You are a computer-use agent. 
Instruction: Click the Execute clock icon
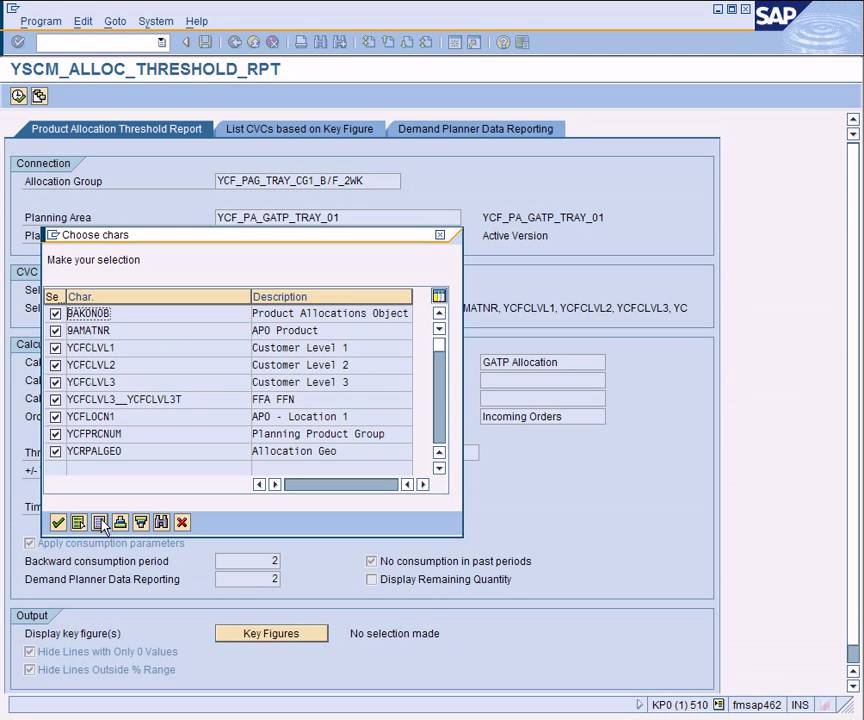tap(19, 96)
